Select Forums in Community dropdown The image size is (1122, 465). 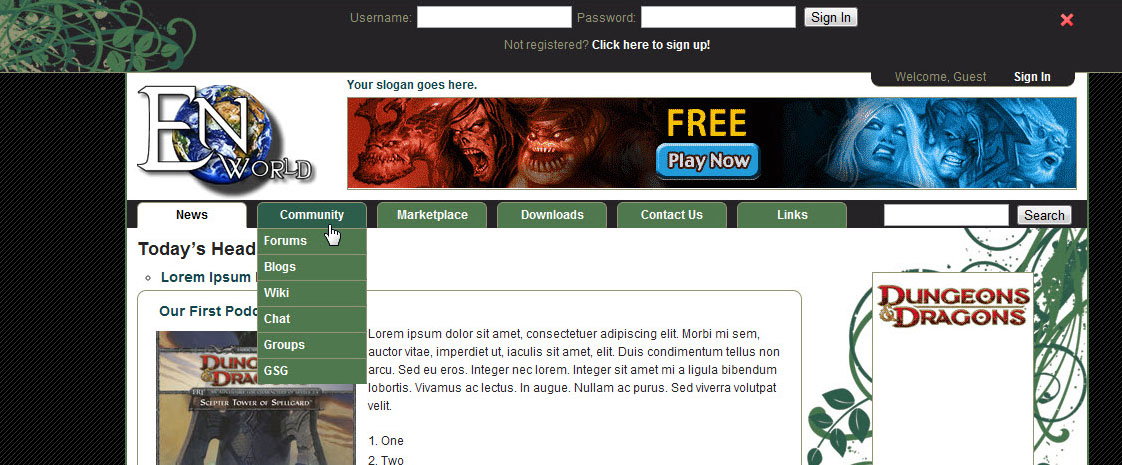(312, 241)
